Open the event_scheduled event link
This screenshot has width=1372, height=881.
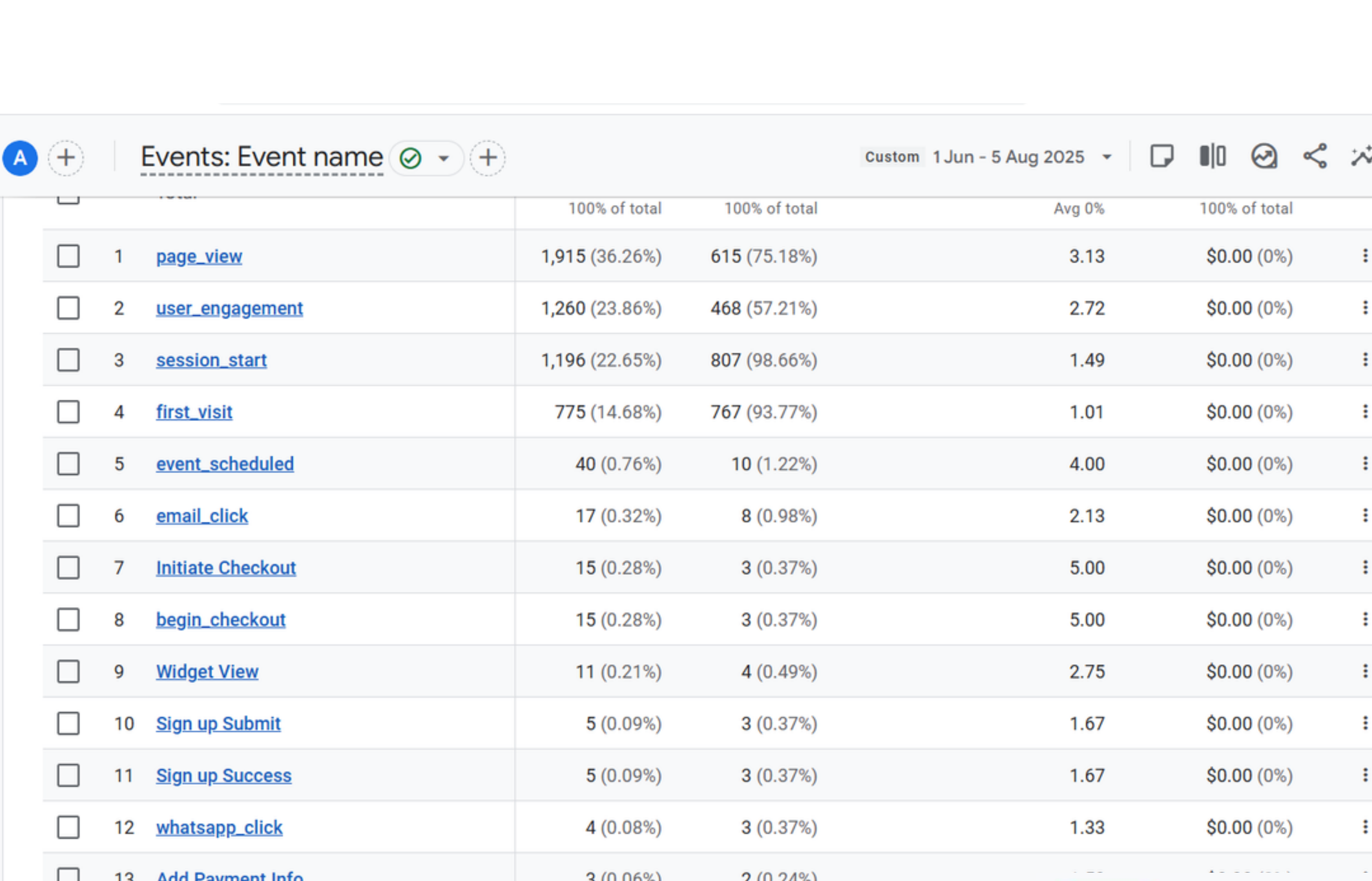[225, 464]
